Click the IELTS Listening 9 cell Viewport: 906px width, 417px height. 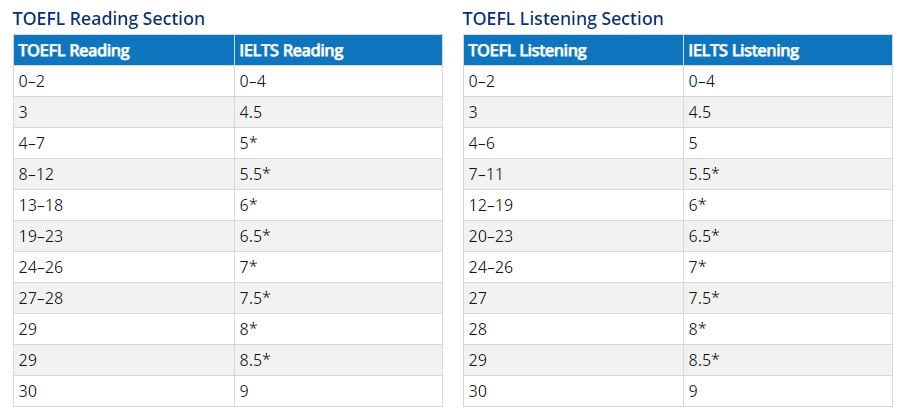pyautogui.click(x=788, y=392)
